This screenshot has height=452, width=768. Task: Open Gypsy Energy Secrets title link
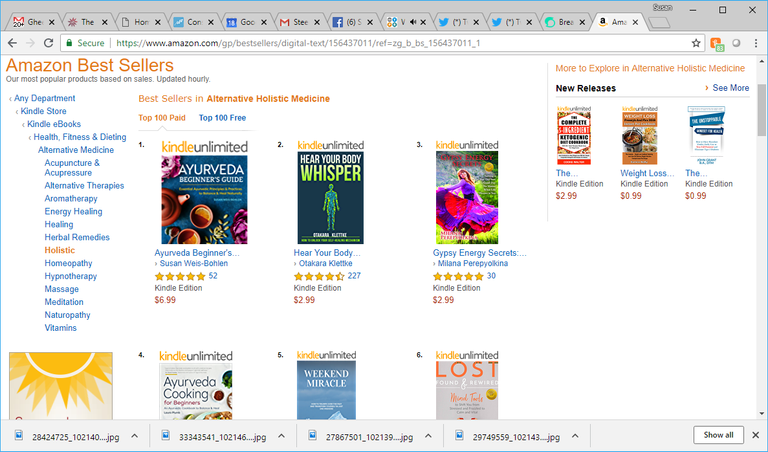(x=480, y=253)
